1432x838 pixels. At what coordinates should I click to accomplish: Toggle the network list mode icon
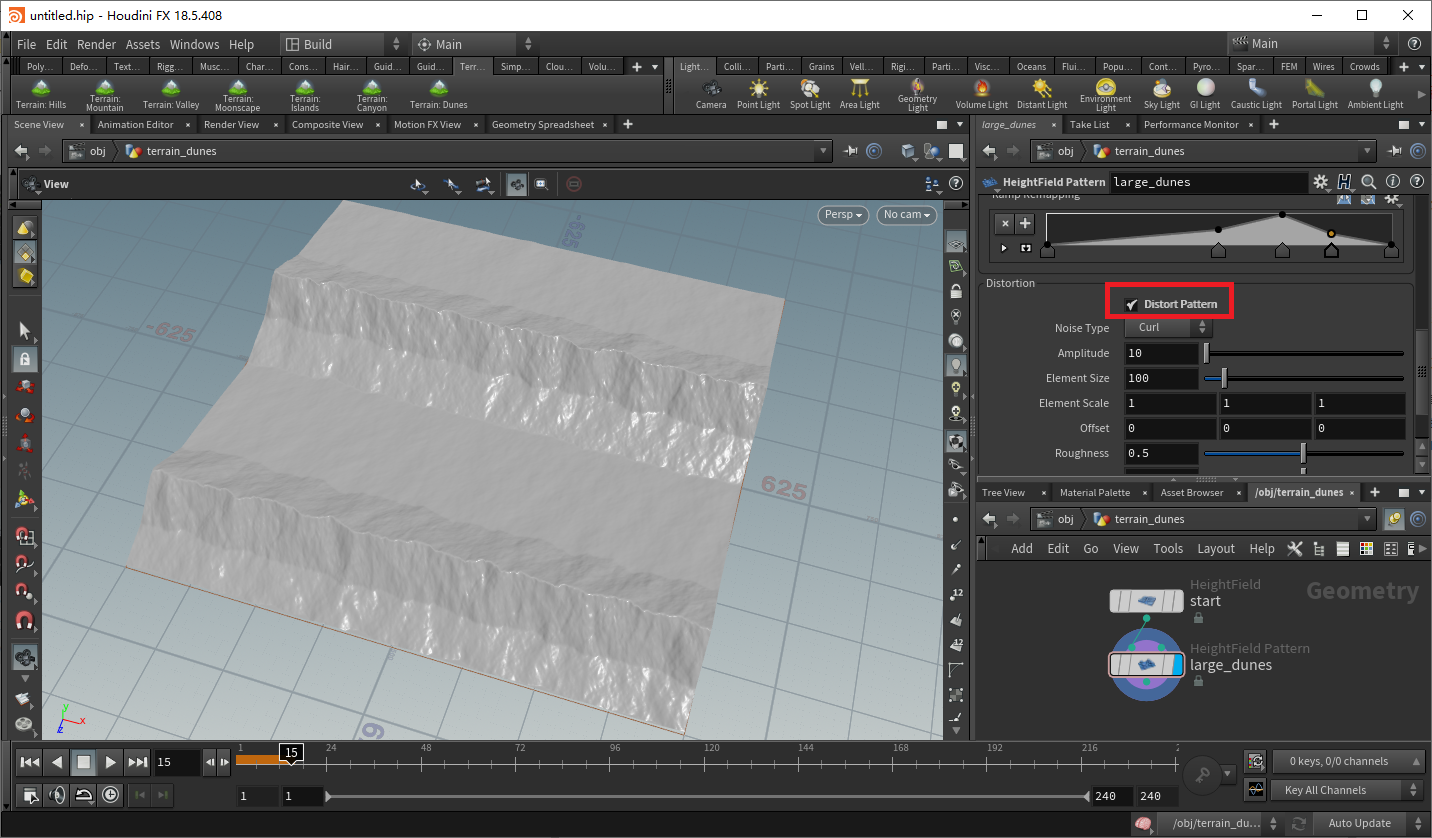1342,549
